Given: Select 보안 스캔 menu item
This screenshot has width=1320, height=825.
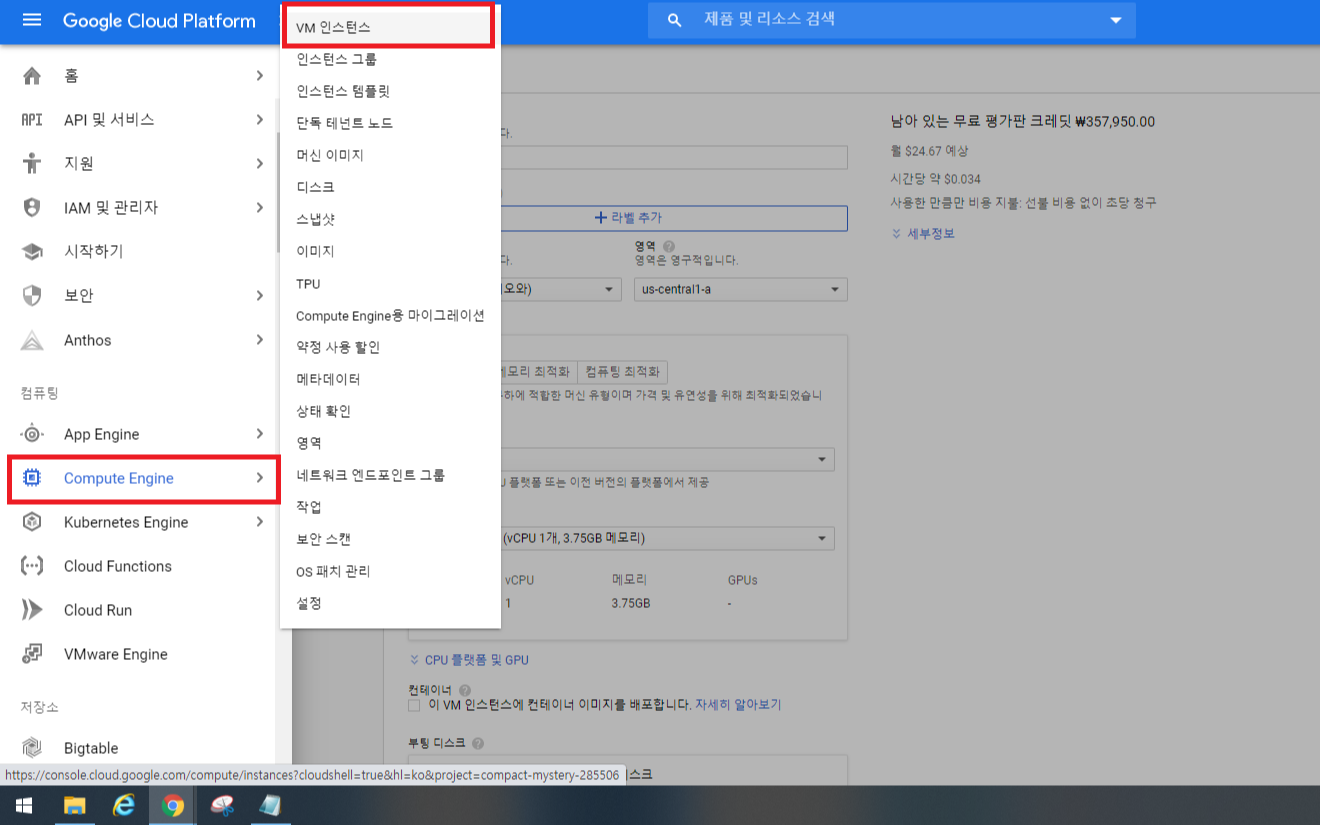Looking at the screenshot, I should coord(390,539).
